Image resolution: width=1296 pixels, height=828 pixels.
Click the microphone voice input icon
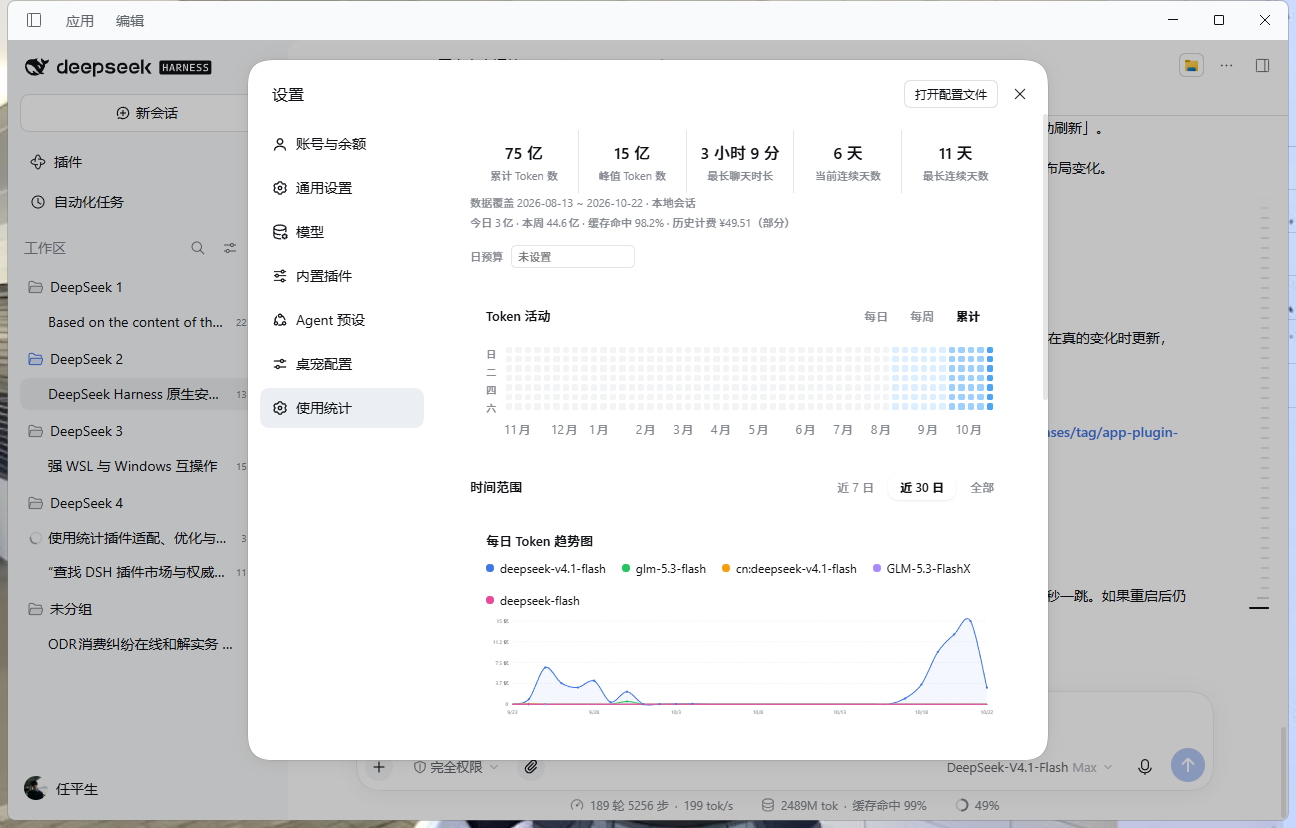pyautogui.click(x=1145, y=767)
